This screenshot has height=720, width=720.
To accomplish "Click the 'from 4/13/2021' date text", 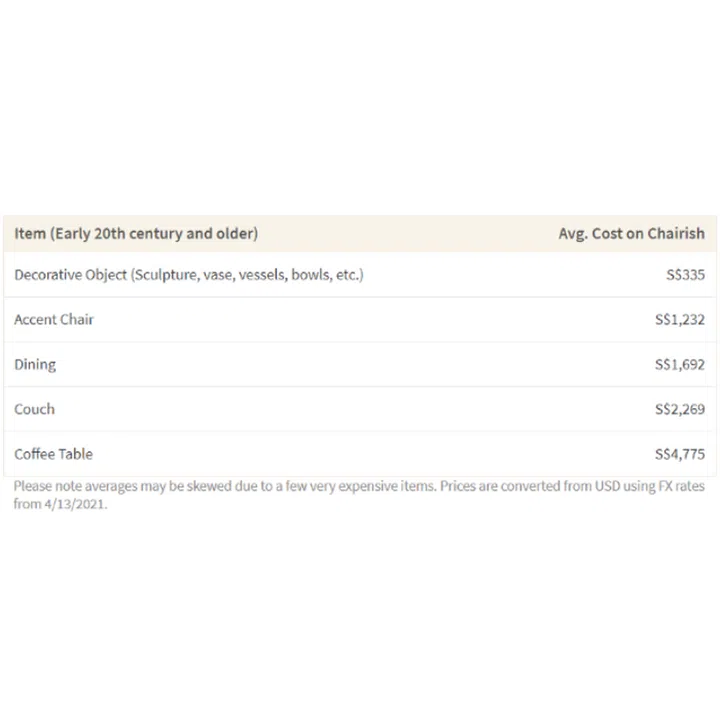I will point(60,504).
